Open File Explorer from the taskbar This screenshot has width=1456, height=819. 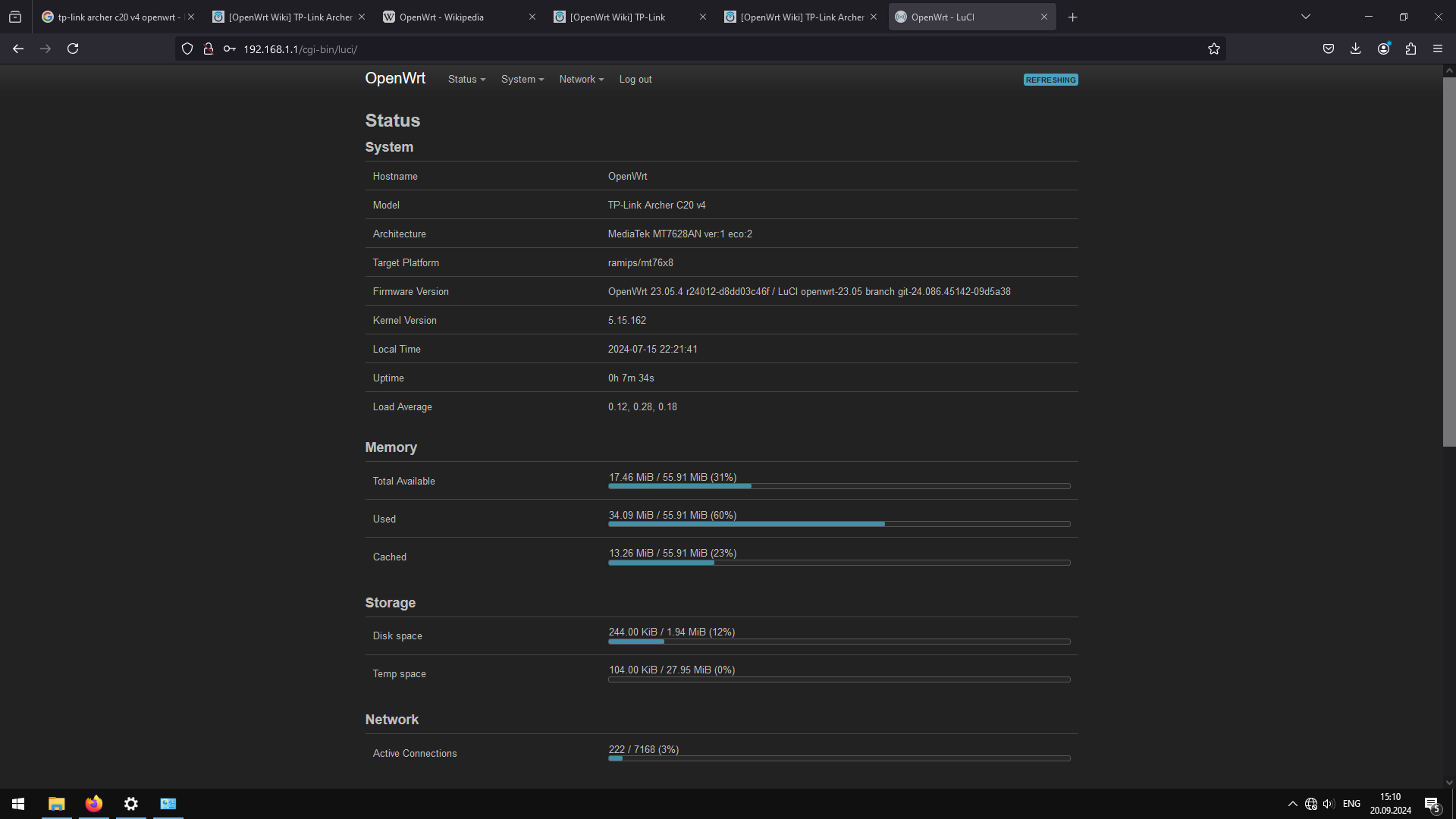pyautogui.click(x=56, y=803)
